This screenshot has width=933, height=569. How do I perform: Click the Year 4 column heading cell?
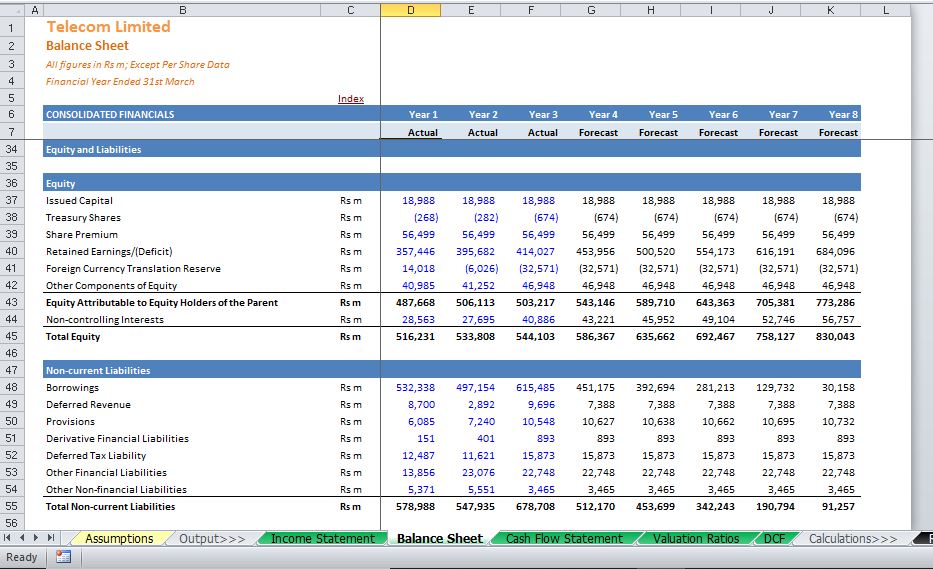coord(603,115)
